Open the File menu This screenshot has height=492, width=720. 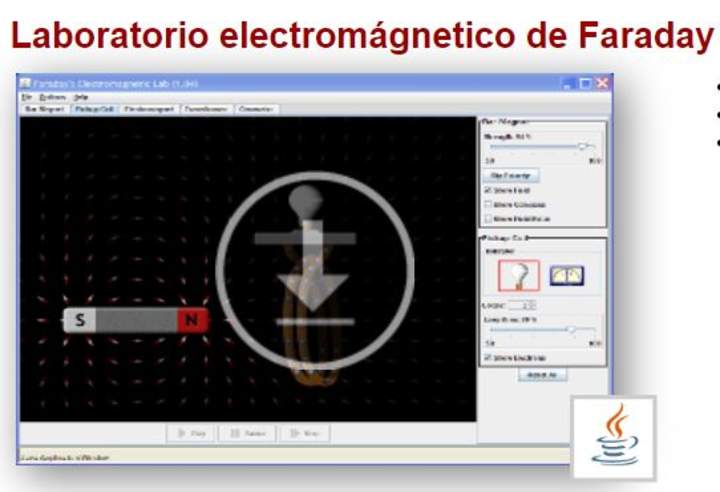click(26, 97)
